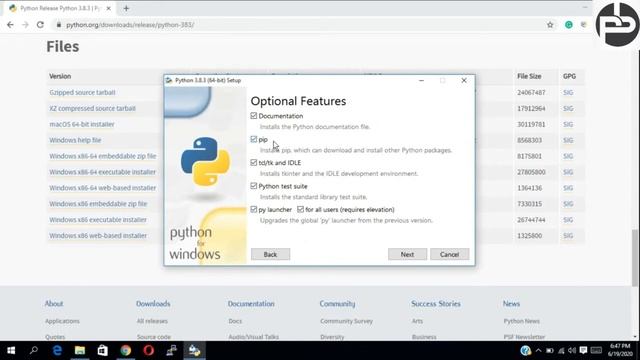
Task: Open a new browser tab
Action: click(x=126, y=8)
